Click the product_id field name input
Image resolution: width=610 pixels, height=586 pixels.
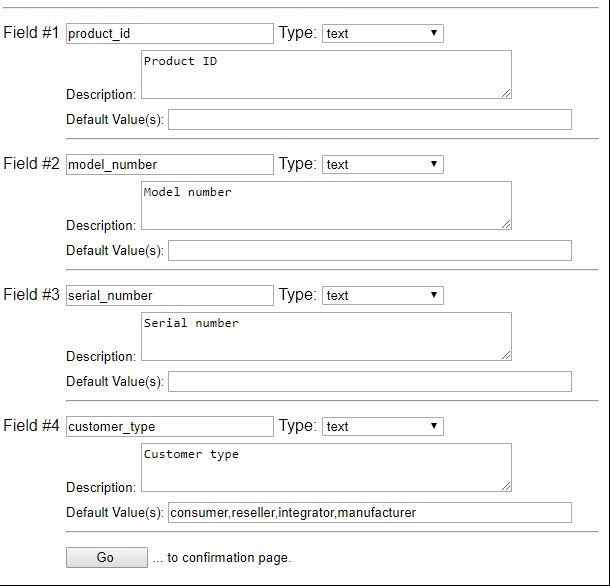pos(169,33)
